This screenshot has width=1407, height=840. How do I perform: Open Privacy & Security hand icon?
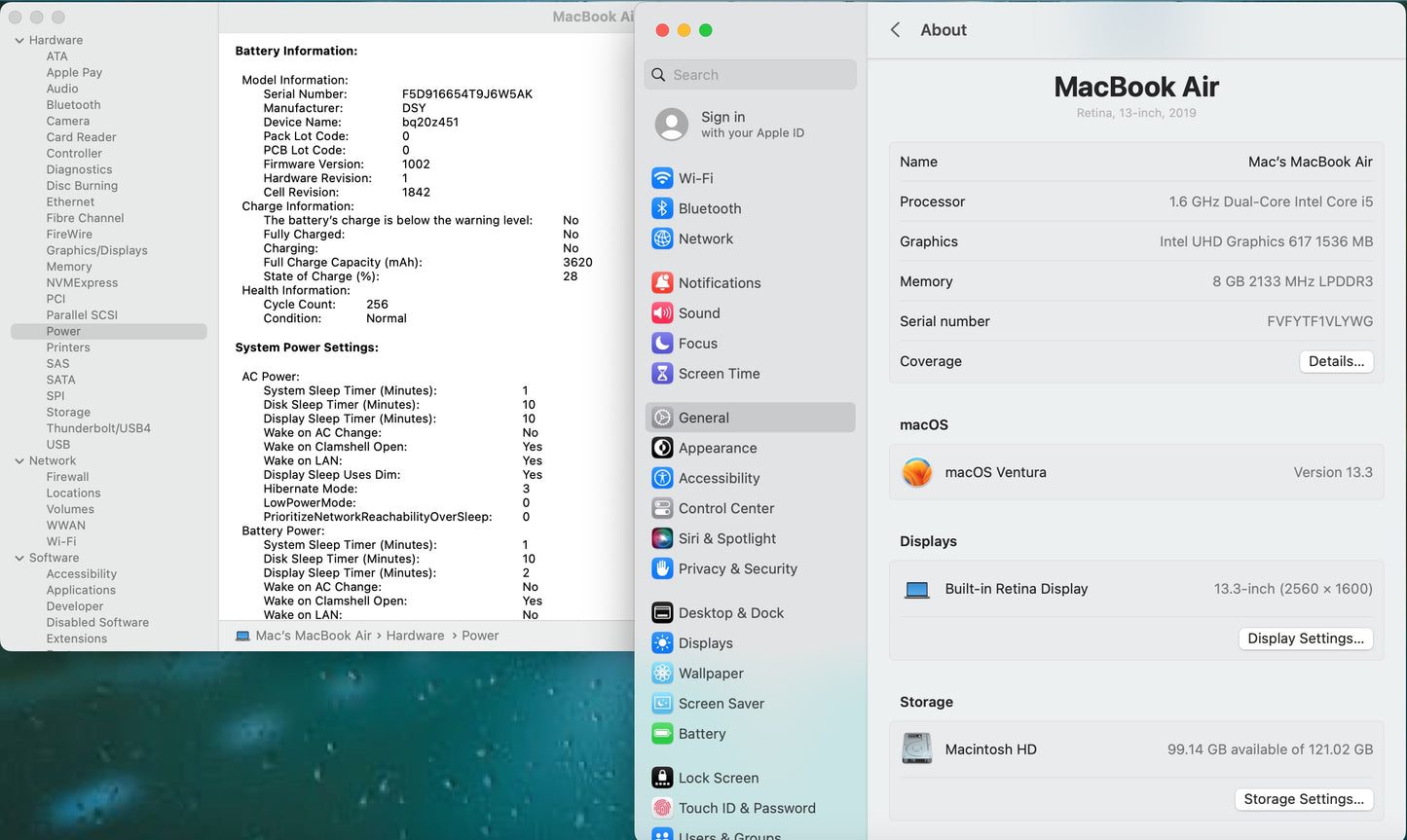coord(662,568)
